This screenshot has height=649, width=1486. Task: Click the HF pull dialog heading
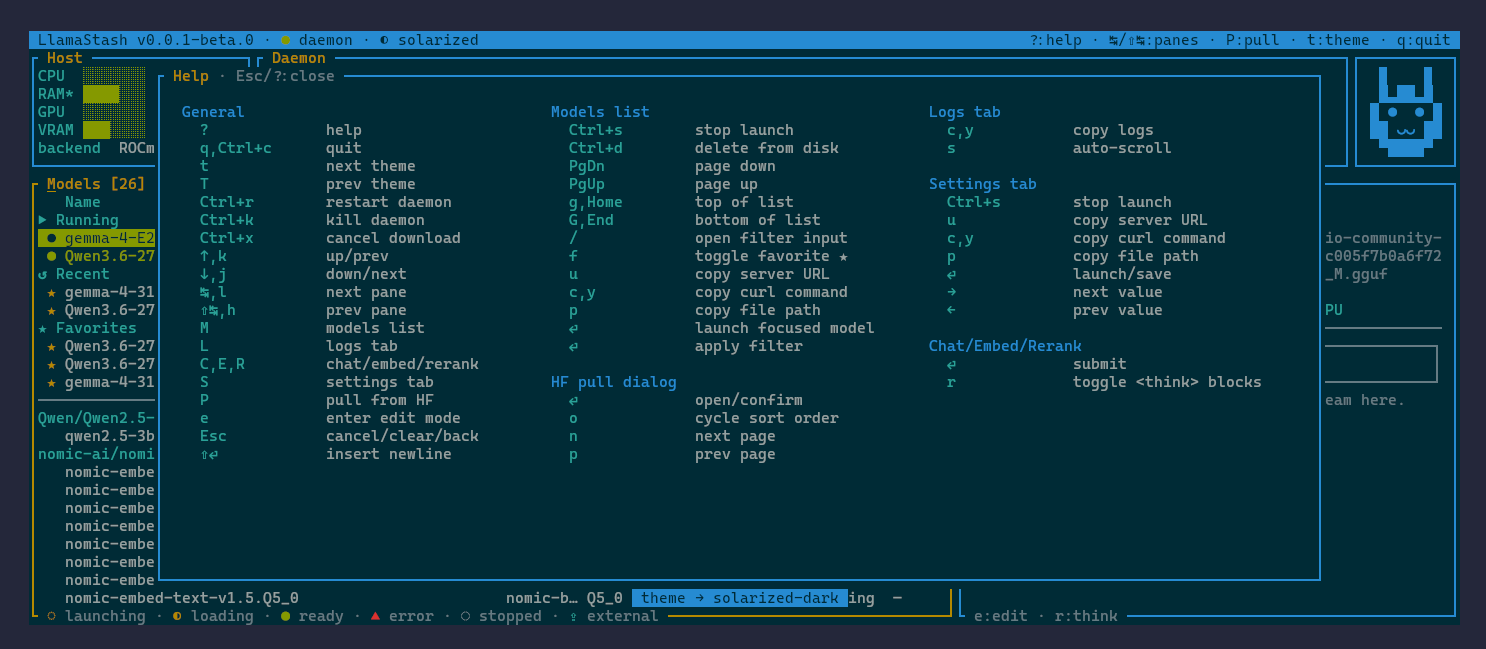pyautogui.click(x=614, y=382)
